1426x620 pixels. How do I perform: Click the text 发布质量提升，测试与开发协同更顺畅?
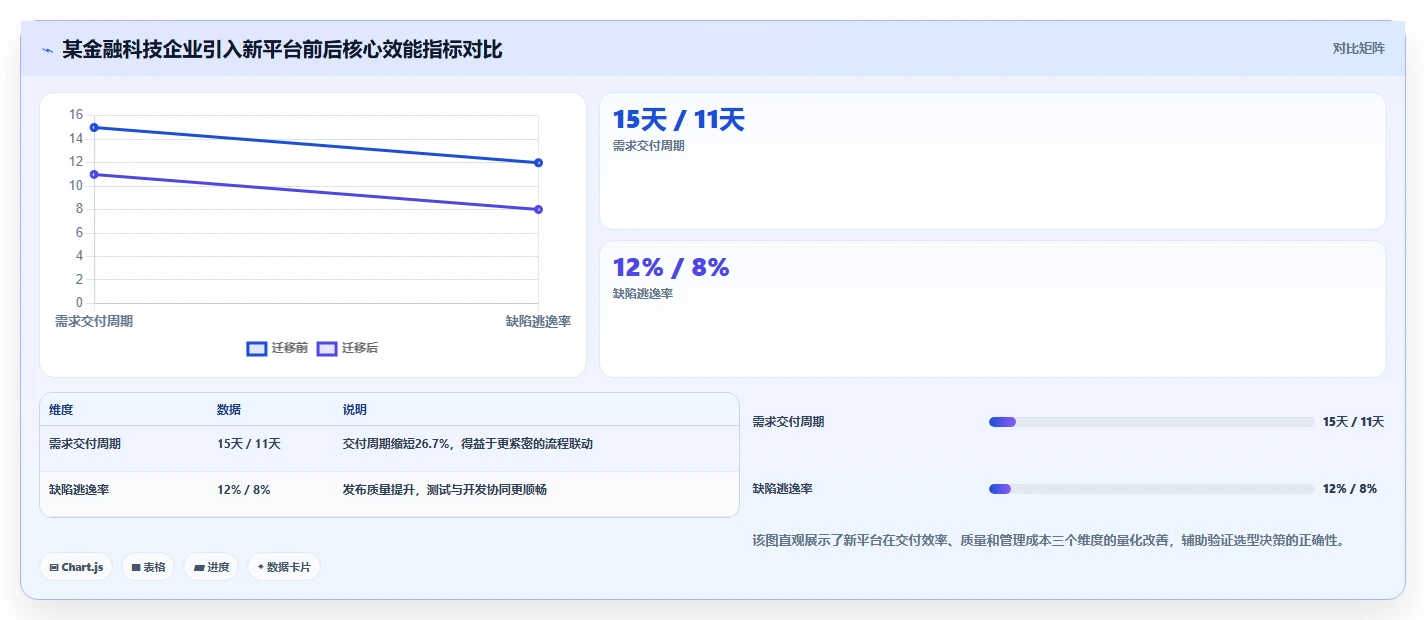(x=444, y=490)
